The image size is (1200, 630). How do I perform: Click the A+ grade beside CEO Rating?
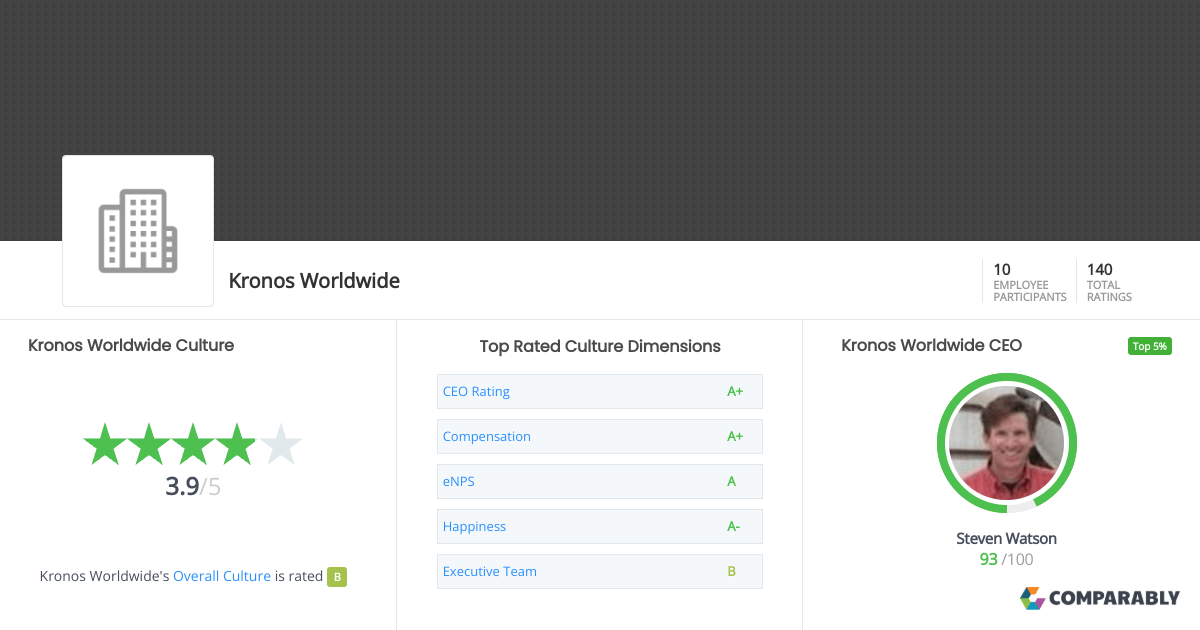click(x=735, y=391)
